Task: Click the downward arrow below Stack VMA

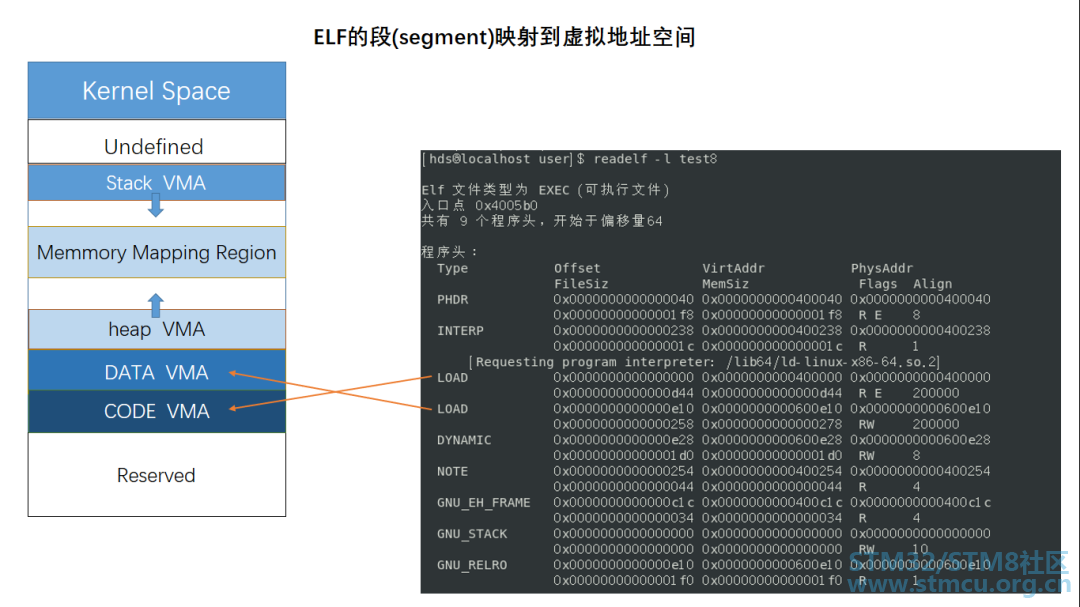Action: point(156,205)
